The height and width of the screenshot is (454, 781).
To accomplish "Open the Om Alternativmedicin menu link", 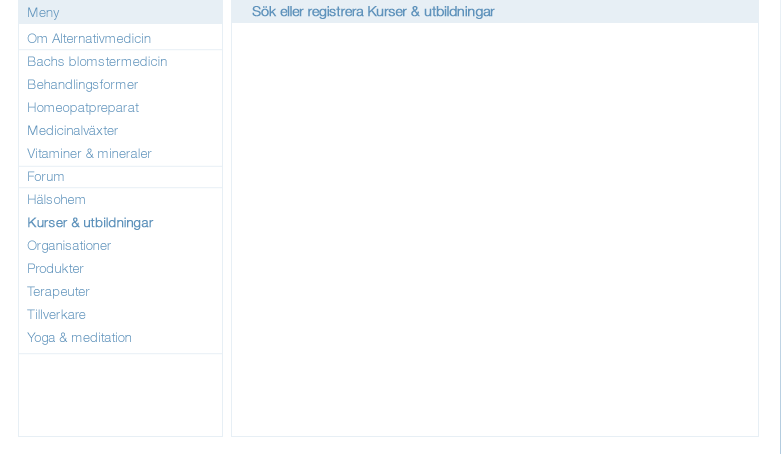I will pos(89,38).
